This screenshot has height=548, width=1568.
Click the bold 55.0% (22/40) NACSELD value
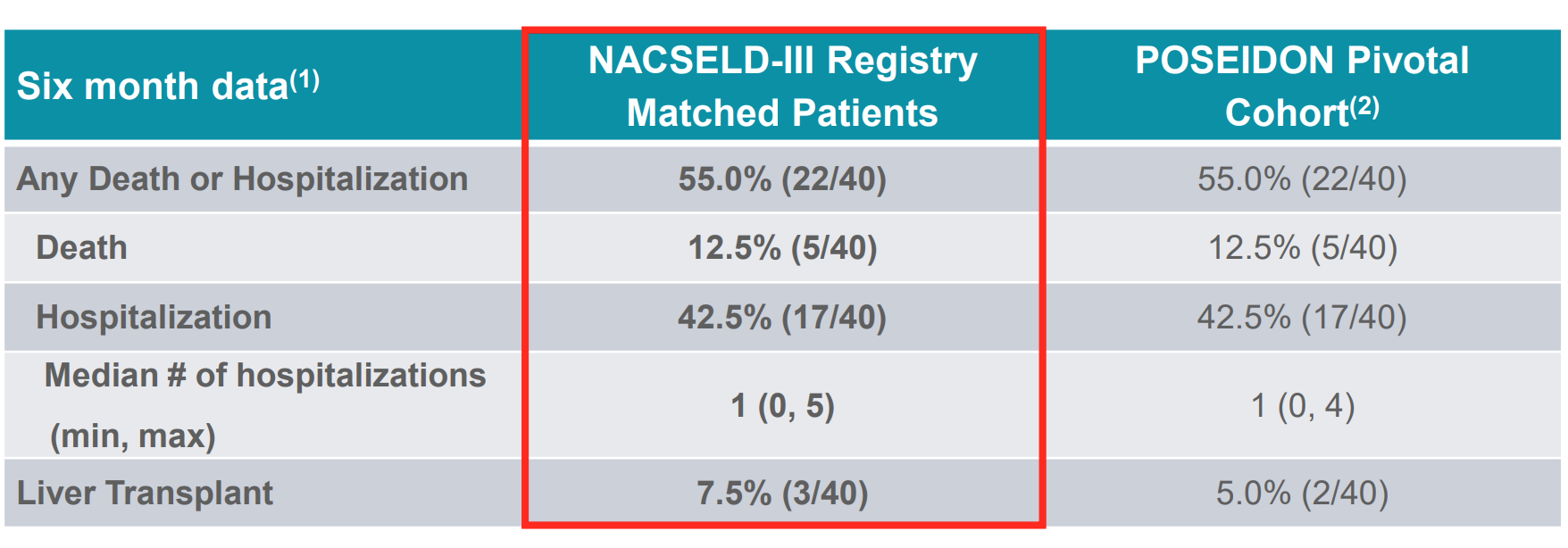[x=782, y=179]
